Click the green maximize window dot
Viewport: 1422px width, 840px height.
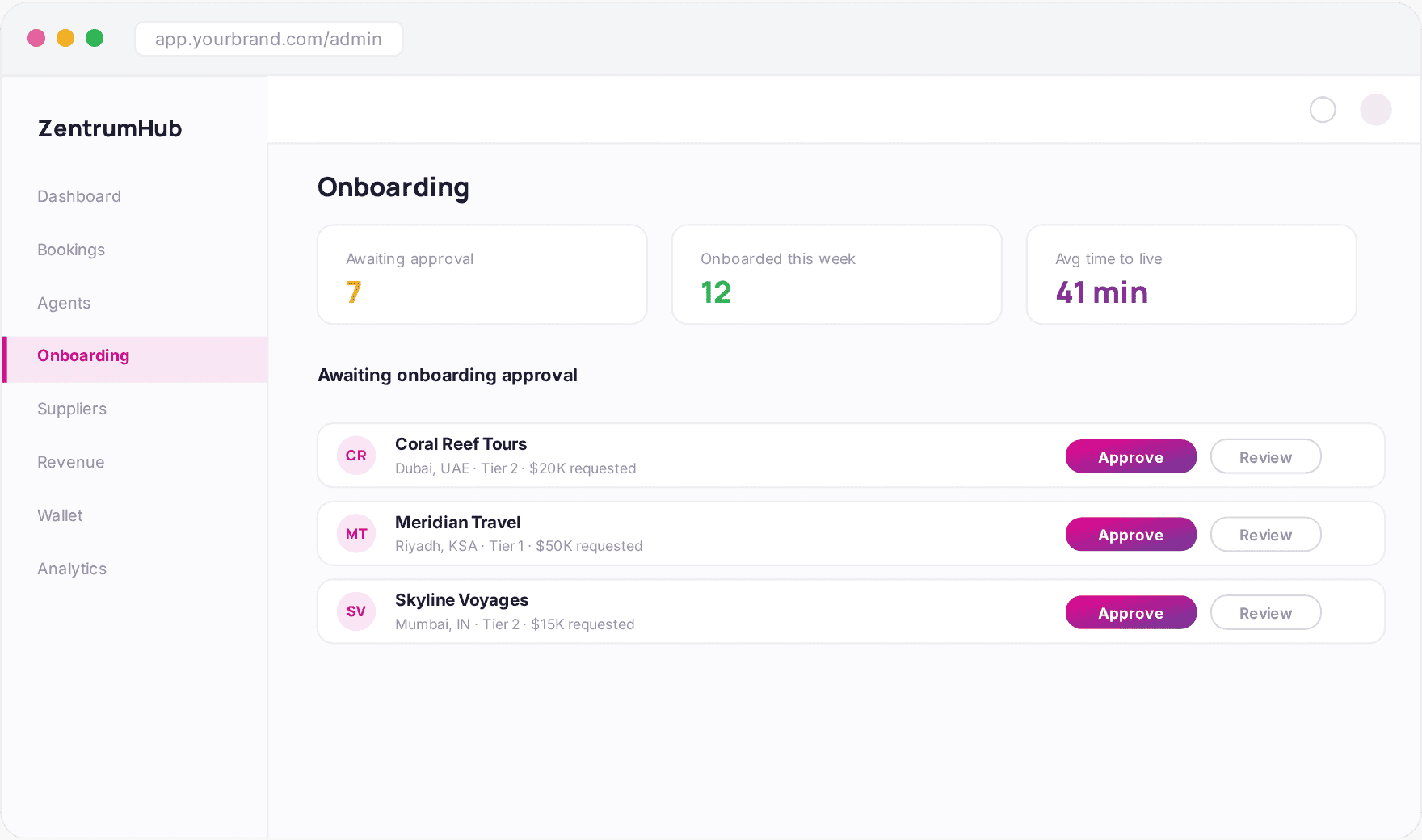[x=95, y=38]
